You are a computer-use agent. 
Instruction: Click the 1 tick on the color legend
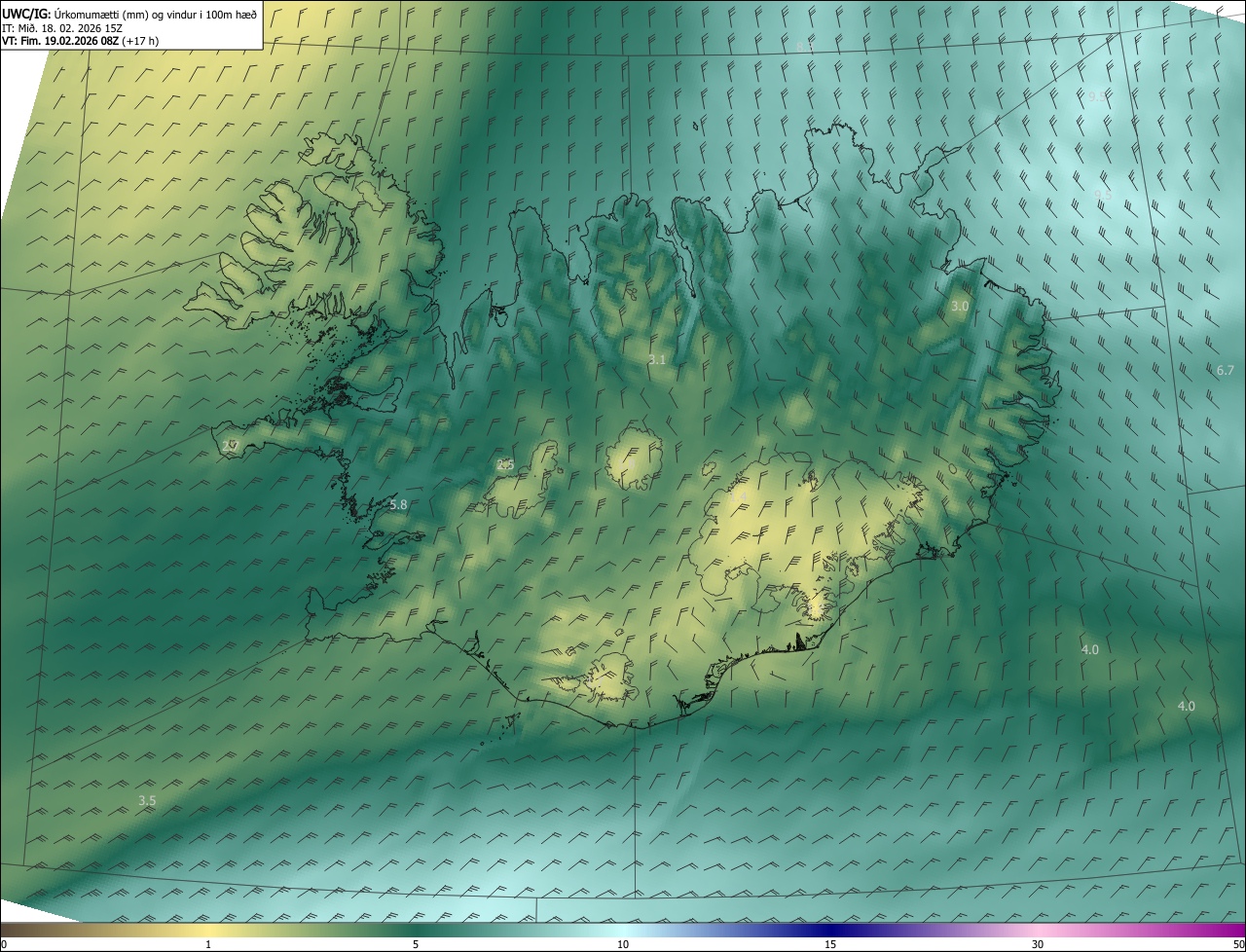208,944
